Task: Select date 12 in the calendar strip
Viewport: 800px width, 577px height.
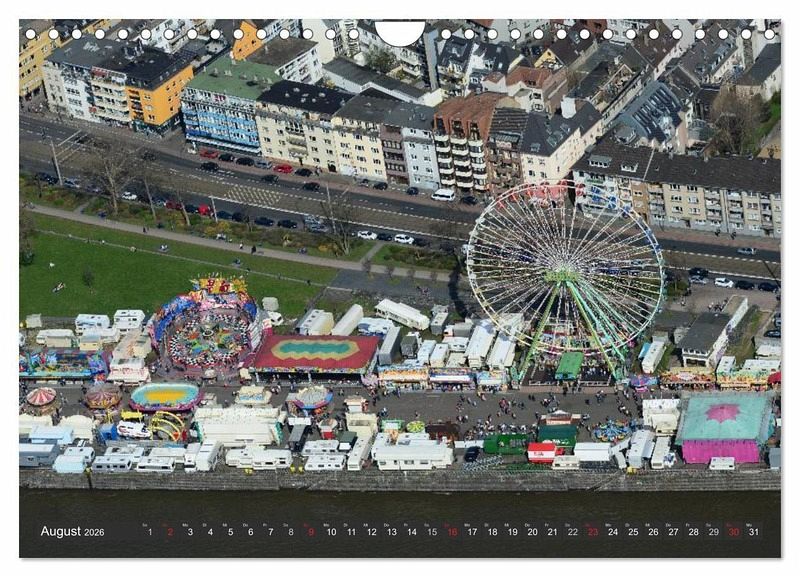Action: 371,532
